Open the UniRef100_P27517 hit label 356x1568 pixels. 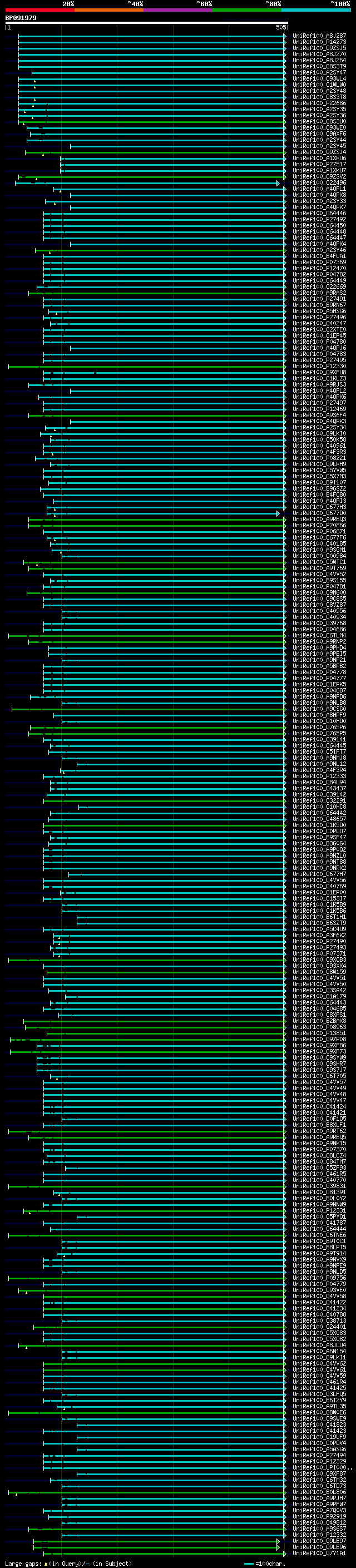319,164
